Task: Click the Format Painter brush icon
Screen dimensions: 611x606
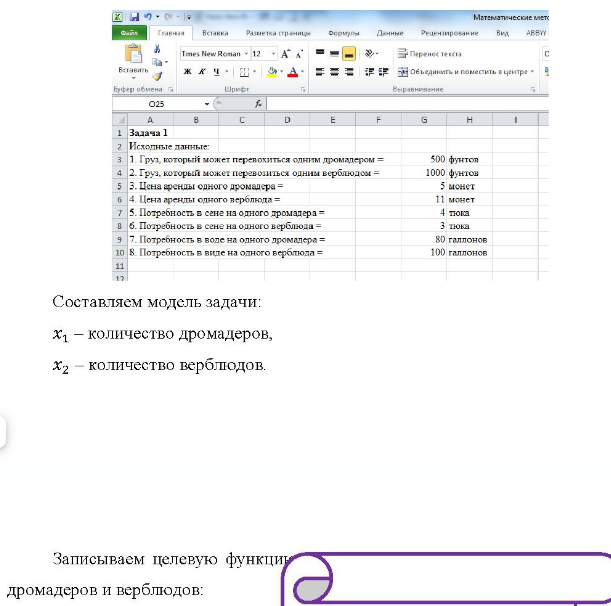Action: tap(157, 76)
